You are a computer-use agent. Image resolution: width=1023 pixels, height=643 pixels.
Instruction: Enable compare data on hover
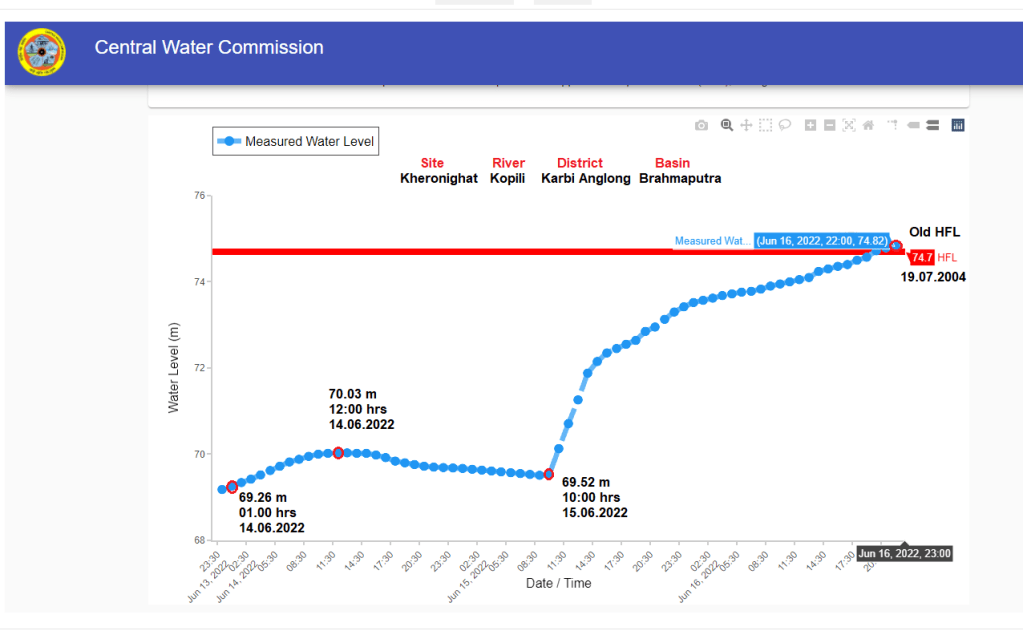pyautogui.click(x=932, y=125)
